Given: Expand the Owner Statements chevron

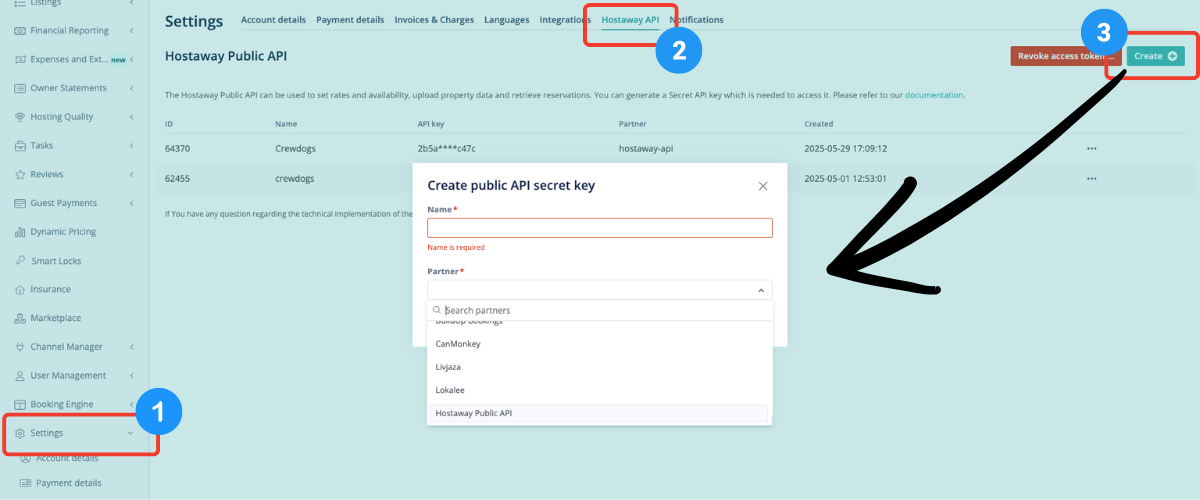Looking at the screenshot, I should [x=132, y=88].
